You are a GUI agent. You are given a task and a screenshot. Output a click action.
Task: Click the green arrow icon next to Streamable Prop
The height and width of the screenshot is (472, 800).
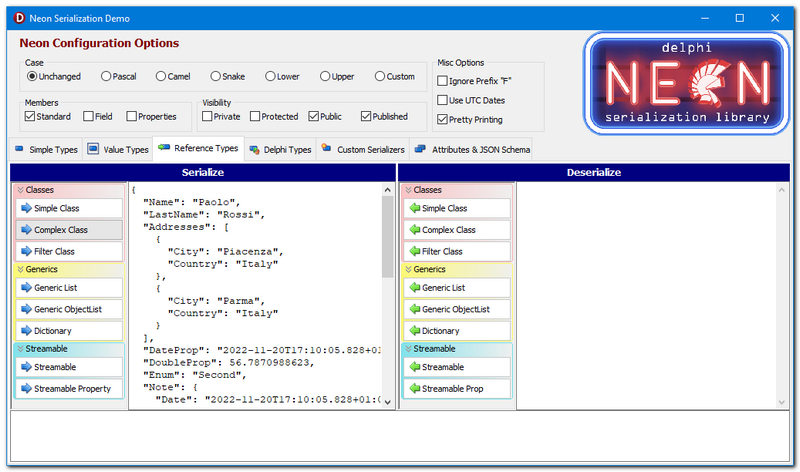pyautogui.click(x=414, y=388)
